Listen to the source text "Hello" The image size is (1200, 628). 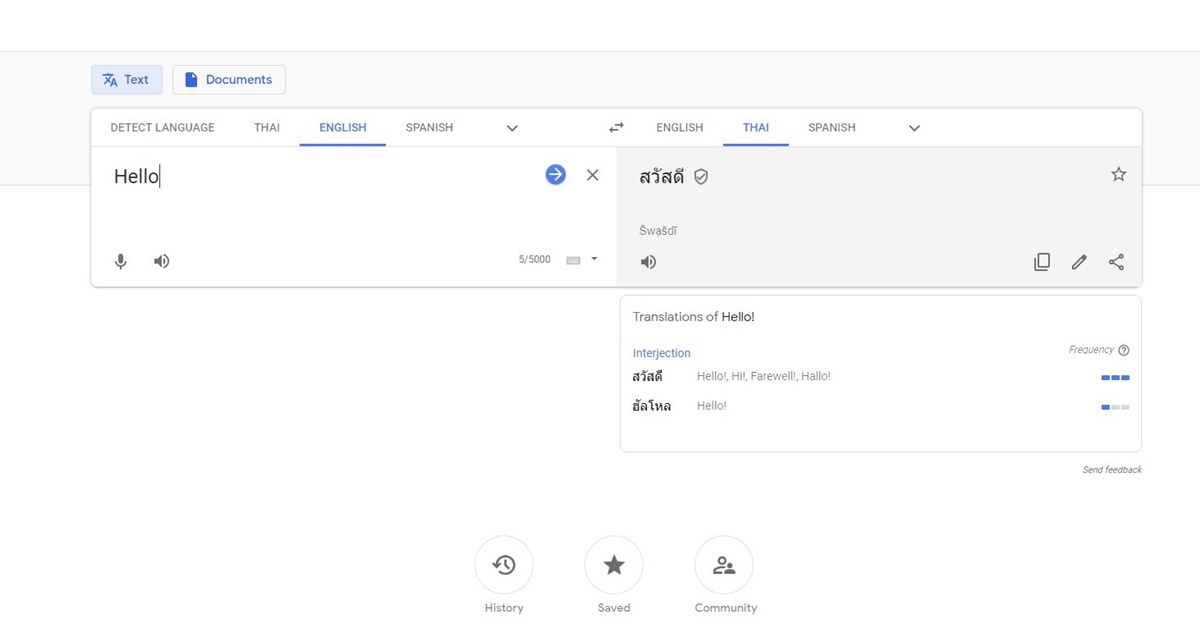pos(161,261)
